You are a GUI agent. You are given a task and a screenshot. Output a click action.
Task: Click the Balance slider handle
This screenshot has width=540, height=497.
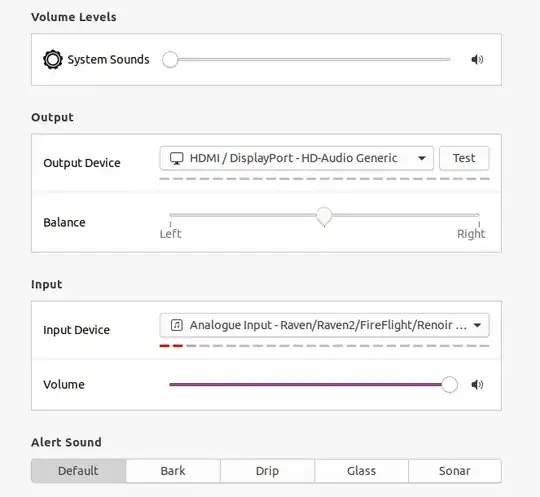(324, 216)
